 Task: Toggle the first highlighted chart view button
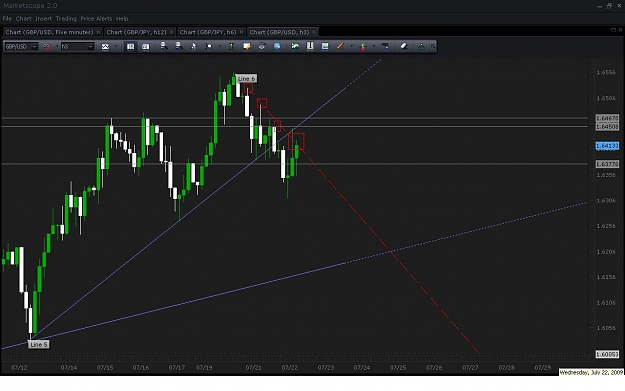coord(130,47)
